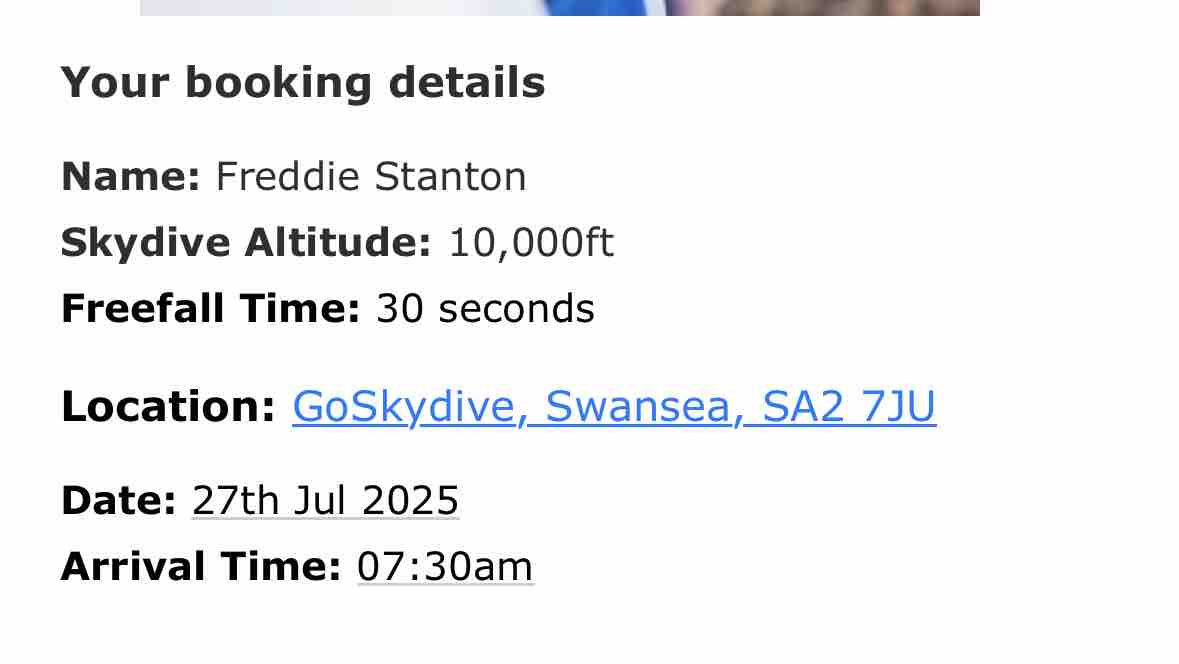Click the underlined arrival time 07:30am
The width and height of the screenshot is (1179, 664).
(445, 566)
